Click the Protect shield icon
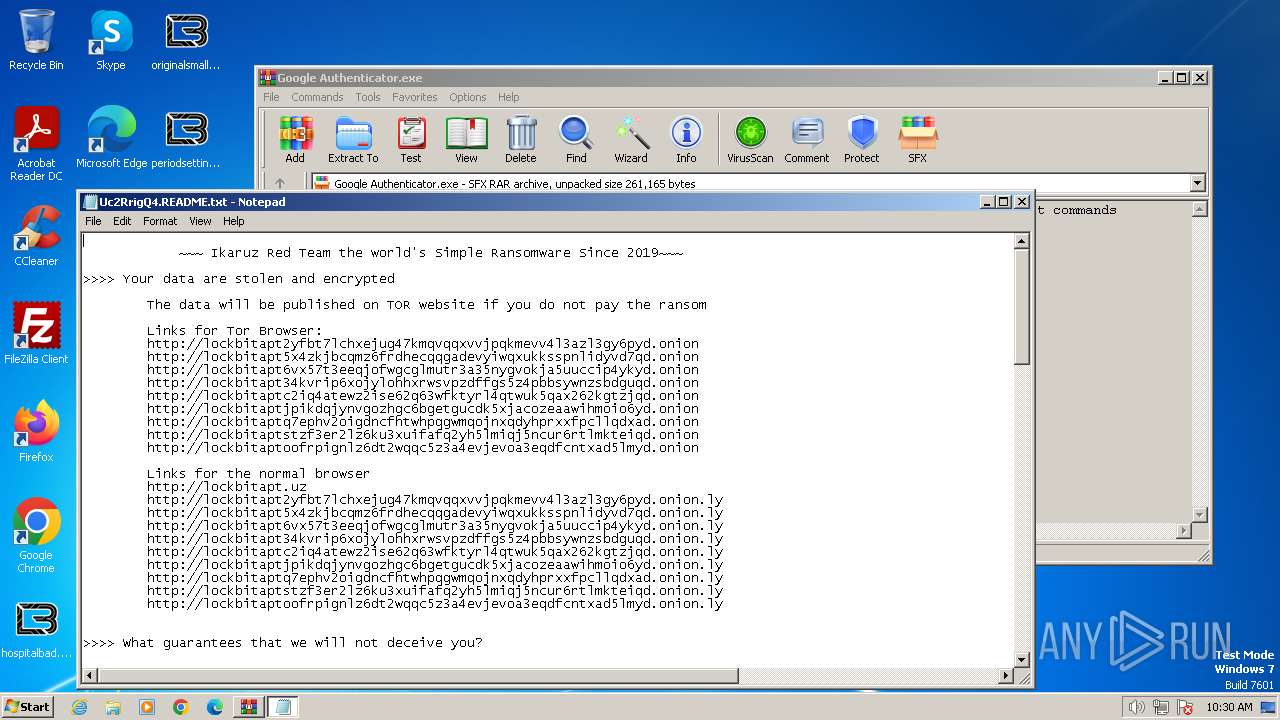Screen dimensions: 1280x720 tap(861, 140)
